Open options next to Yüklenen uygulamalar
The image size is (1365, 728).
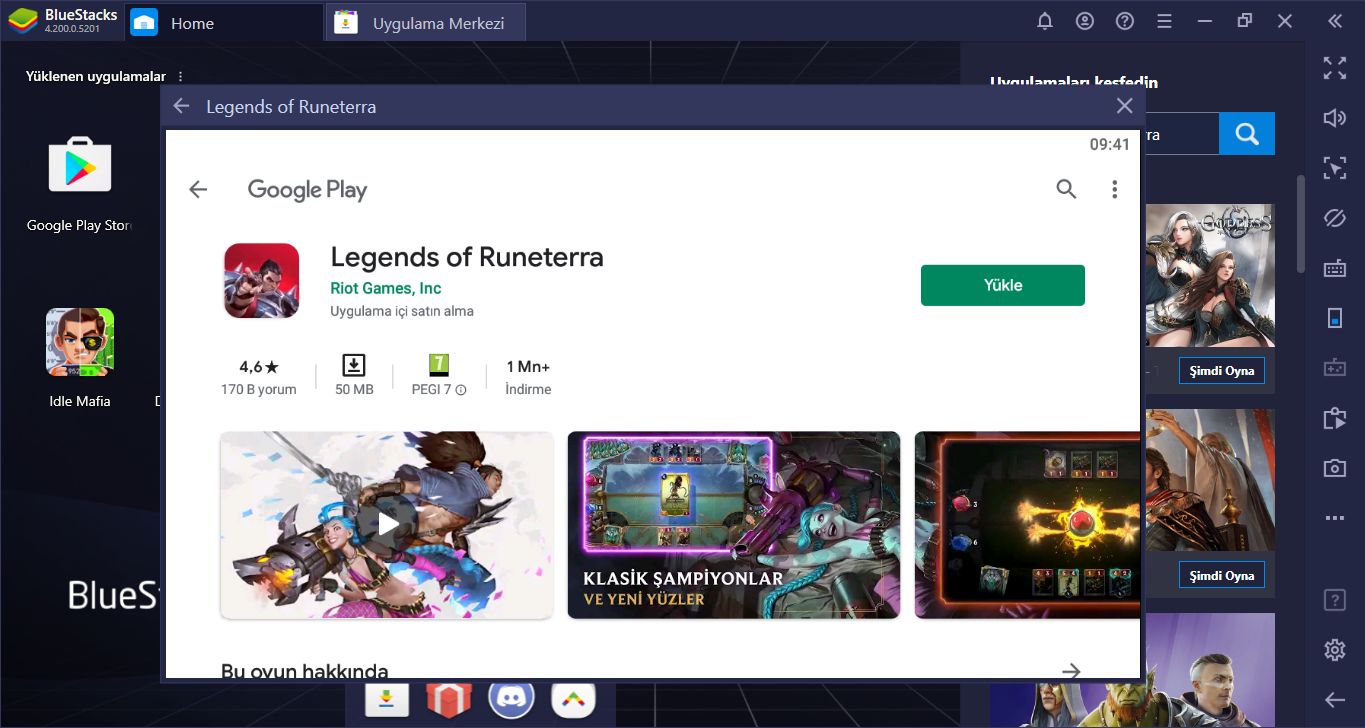coord(181,76)
